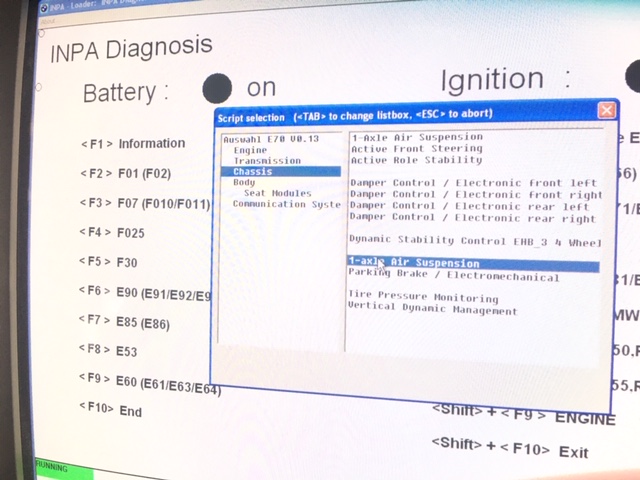Click the INPA window title bar icon

[x=44, y=8]
